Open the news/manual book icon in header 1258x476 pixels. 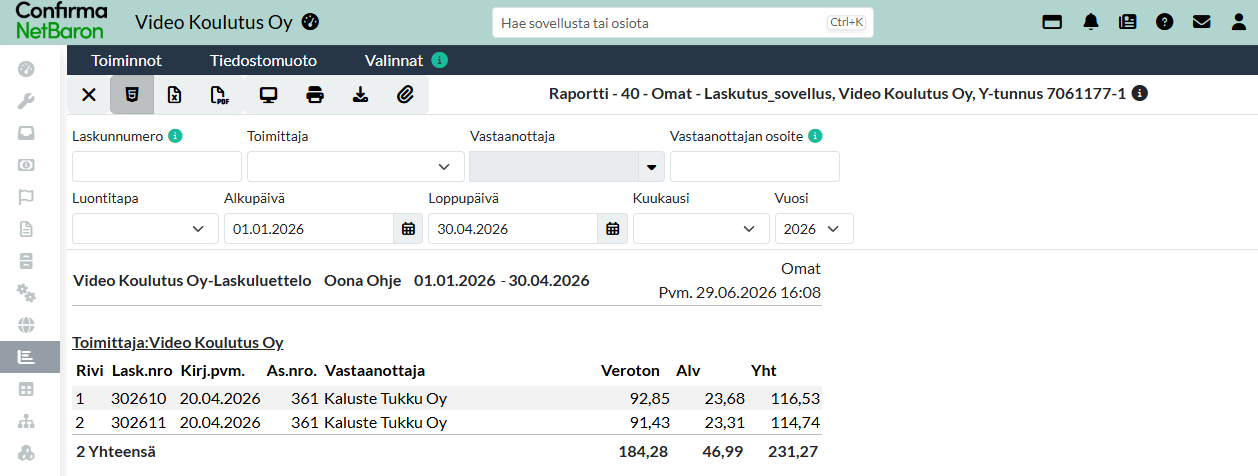[x=1128, y=22]
